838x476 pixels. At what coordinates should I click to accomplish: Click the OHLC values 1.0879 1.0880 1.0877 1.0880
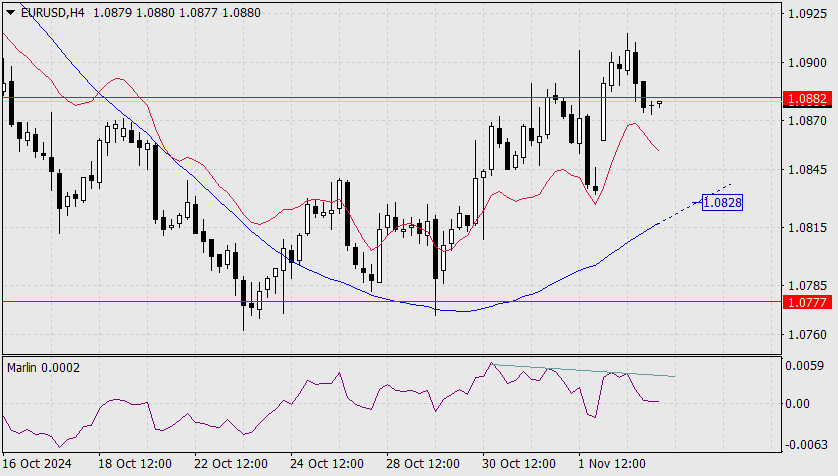click(x=177, y=12)
